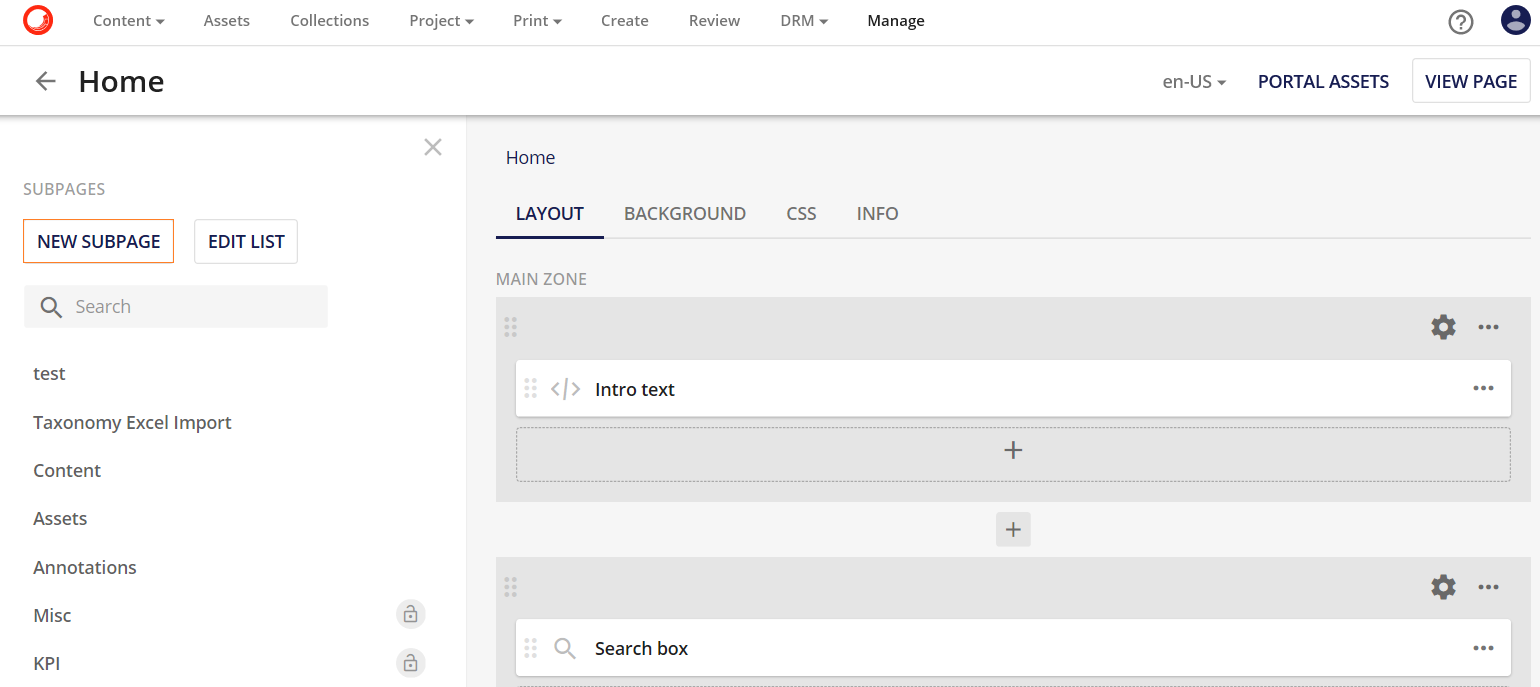Click the circular logo in the top left
1540x687 pixels.
point(38,19)
